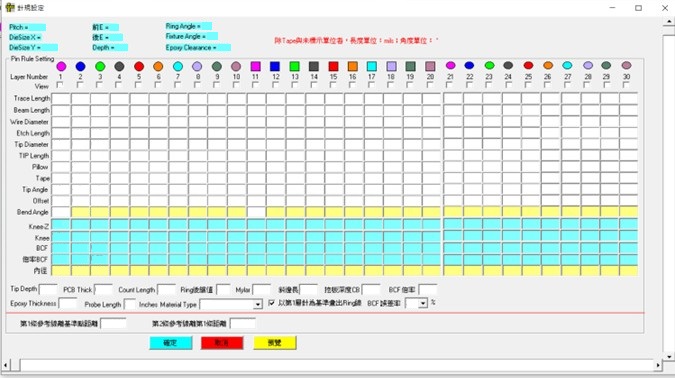Screen dimensions: 675x378
Task: Select the magenta square icon for layer 11
Action: tap(256, 66)
